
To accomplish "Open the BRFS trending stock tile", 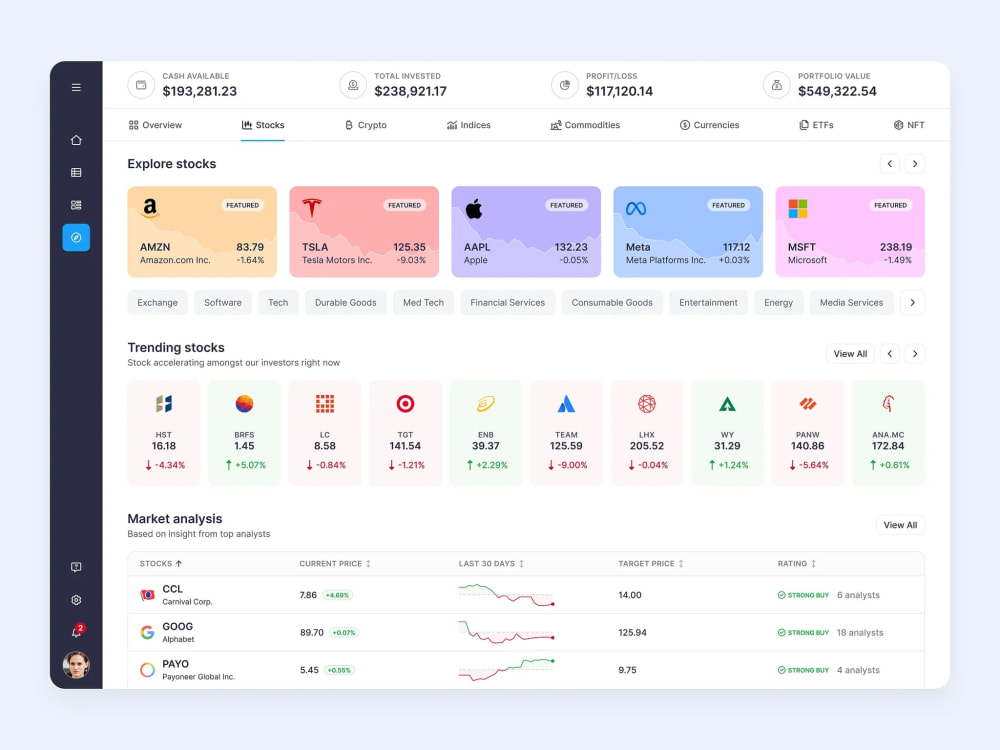I will (244, 433).
